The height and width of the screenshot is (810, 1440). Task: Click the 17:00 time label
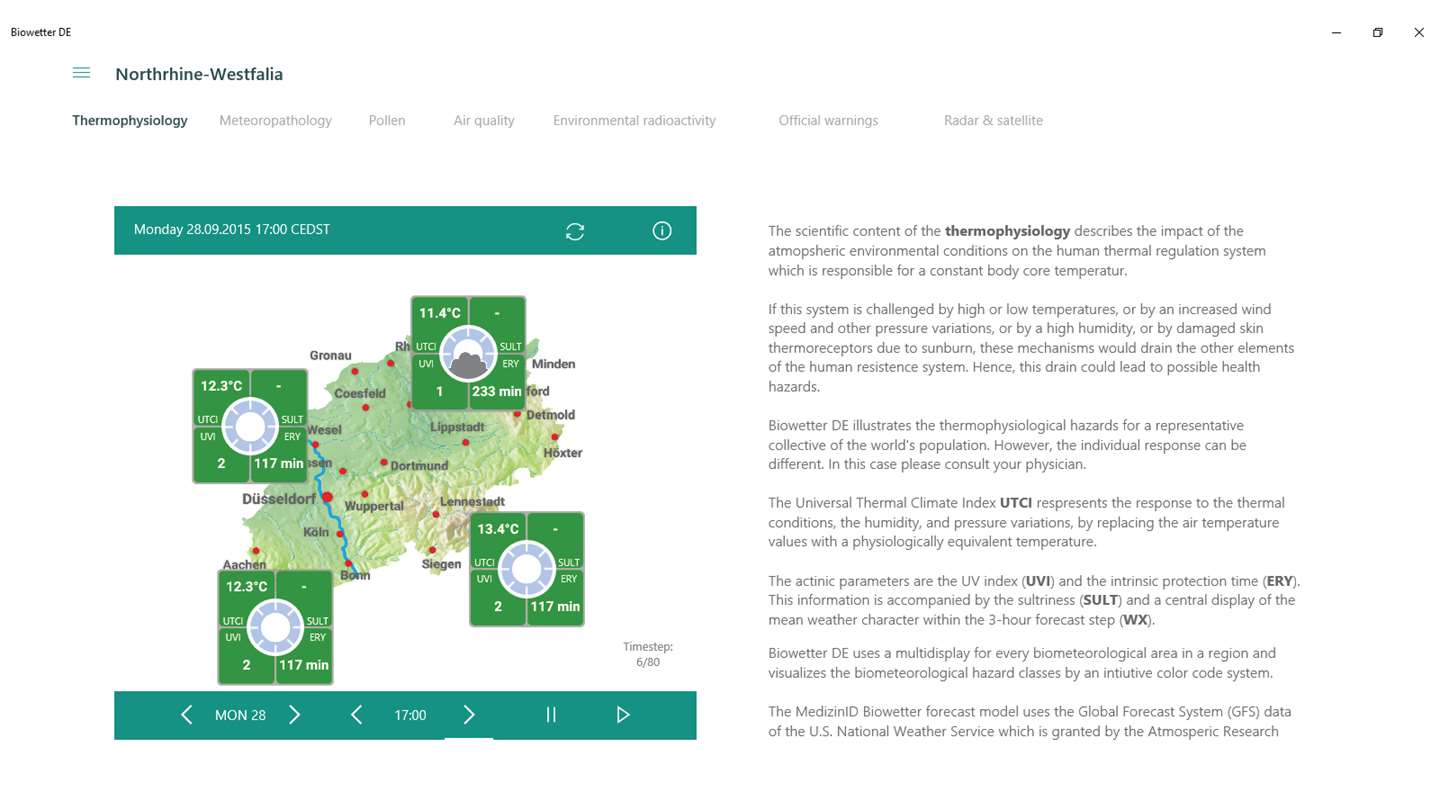(x=410, y=715)
